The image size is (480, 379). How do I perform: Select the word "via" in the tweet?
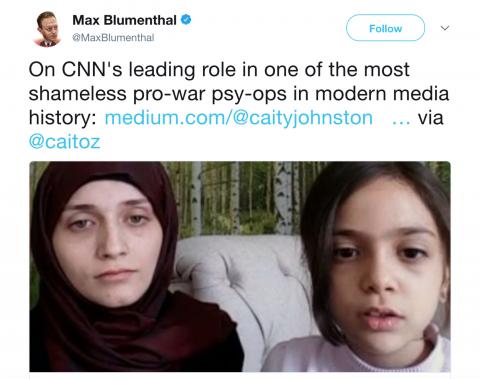coord(431,118)
